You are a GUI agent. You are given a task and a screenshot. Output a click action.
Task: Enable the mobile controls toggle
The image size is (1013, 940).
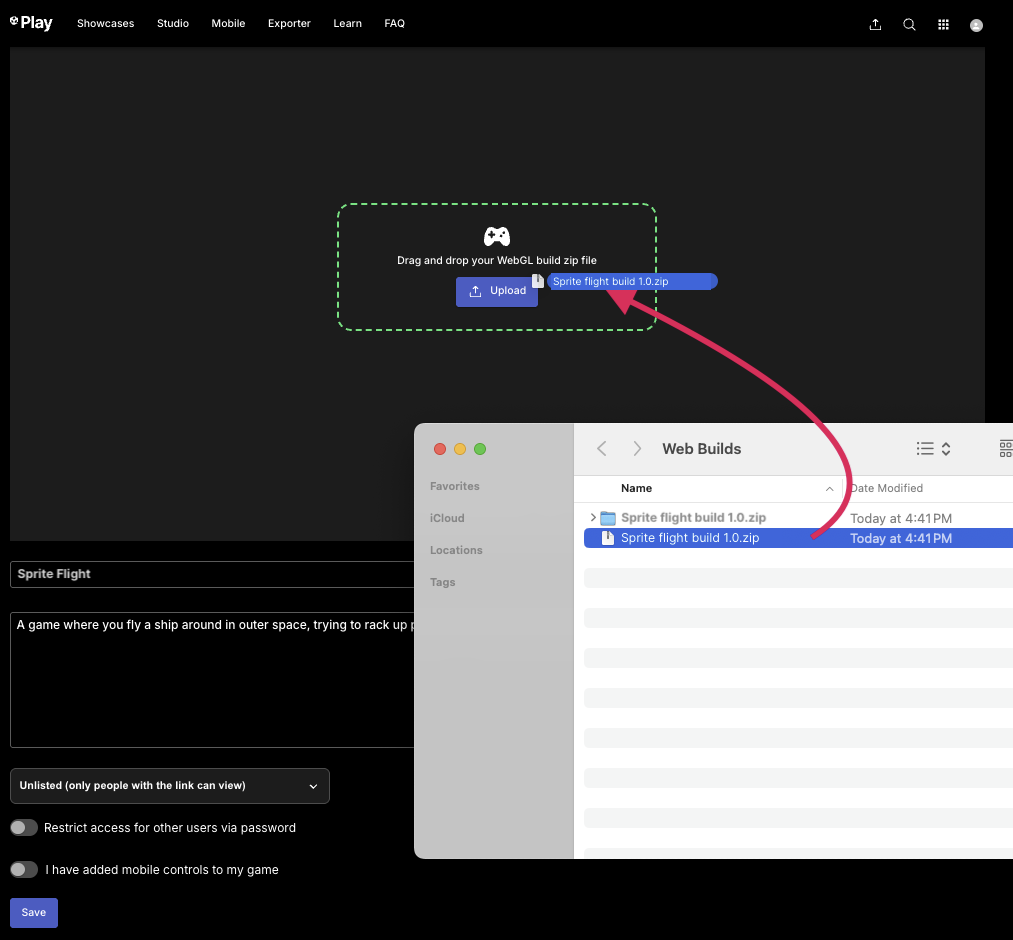pos(24,870)
